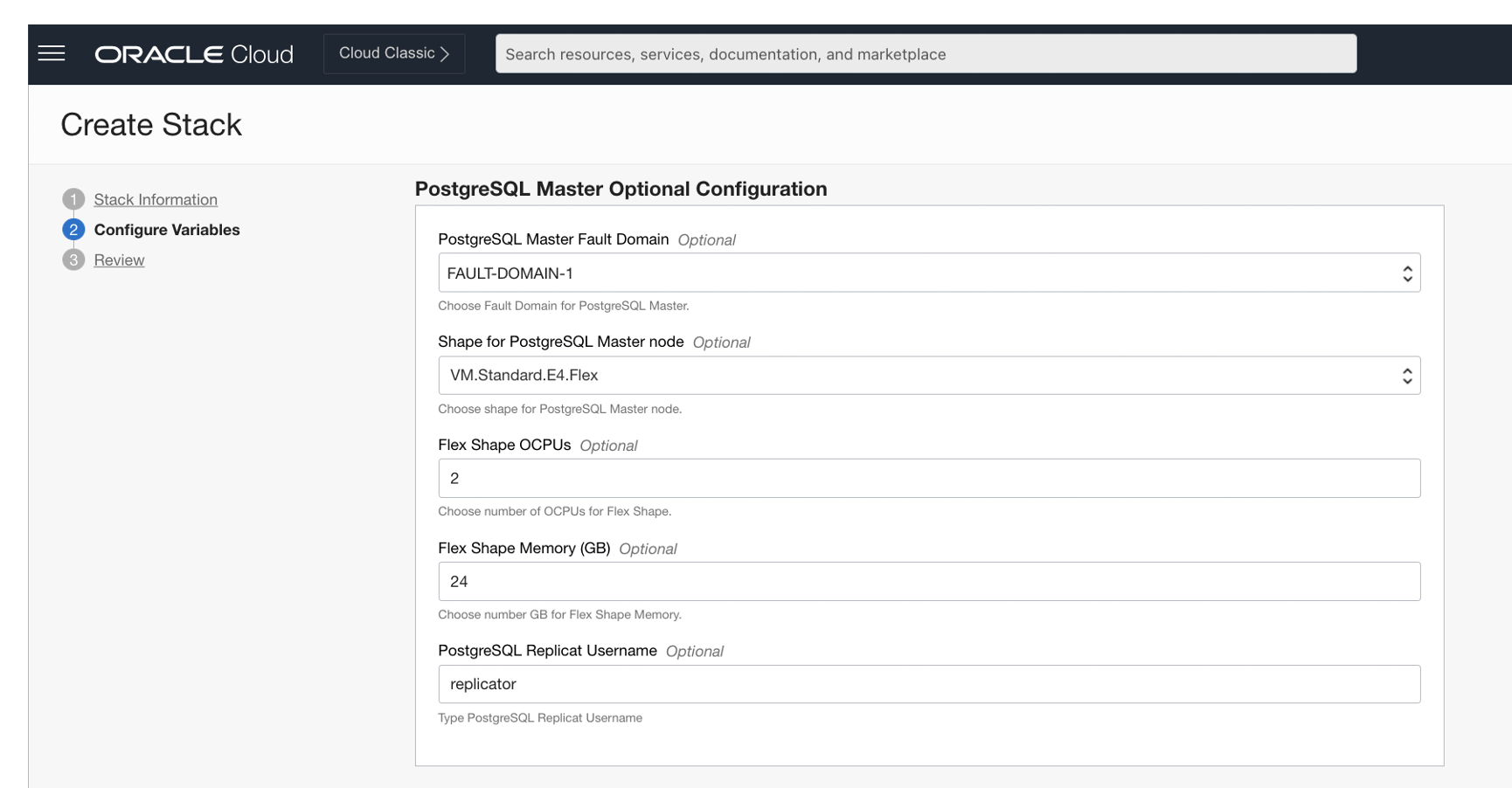Select the Flex Shape Memory value 24
1512x788 pixels.
[x=929, y=581]
